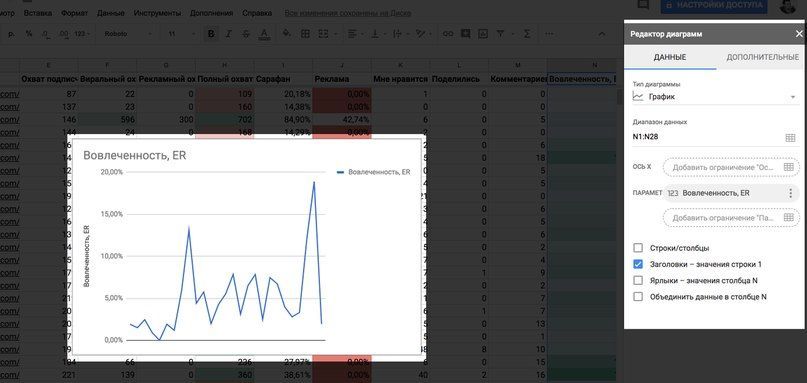Switch to the ДОПОЛНИТЕЛЬНЫЕ tab
Viewport: 807px width, 383px height.
click(762, 57)
